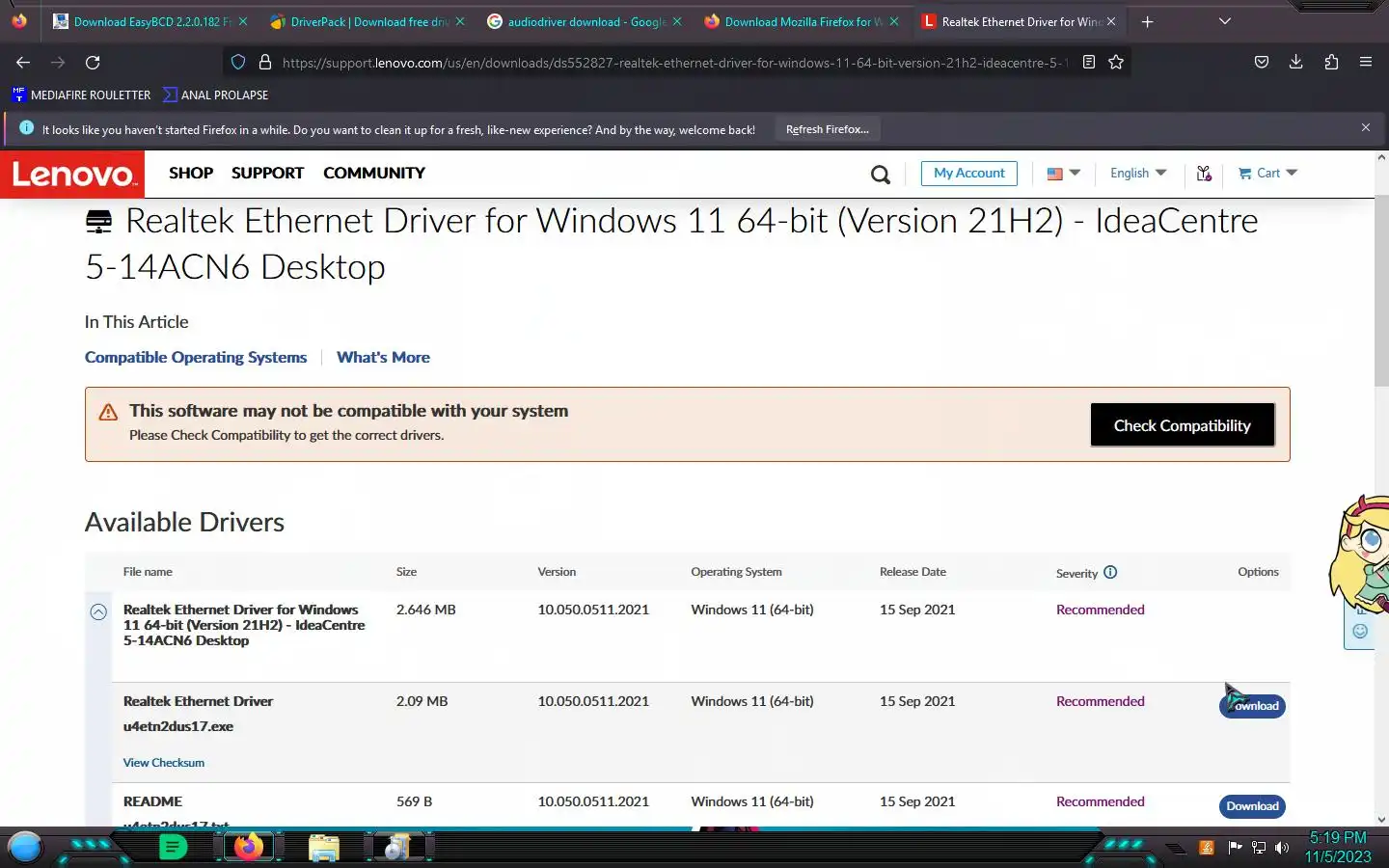This screenshot has height=868, width=1389.
Task: Open the SHOP menu
Action: point(191,173)
